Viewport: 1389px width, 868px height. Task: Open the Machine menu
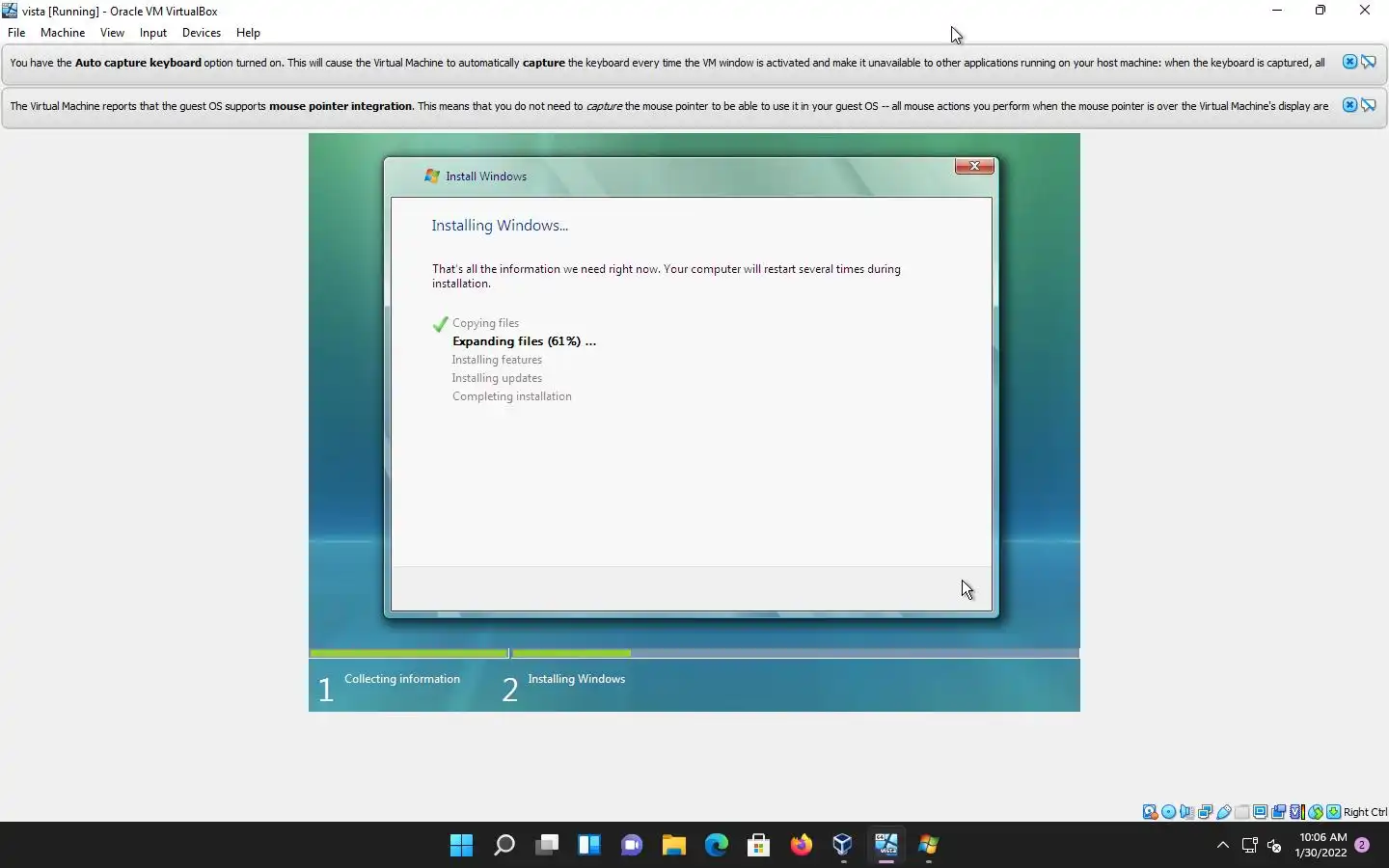tap(63, 33)
